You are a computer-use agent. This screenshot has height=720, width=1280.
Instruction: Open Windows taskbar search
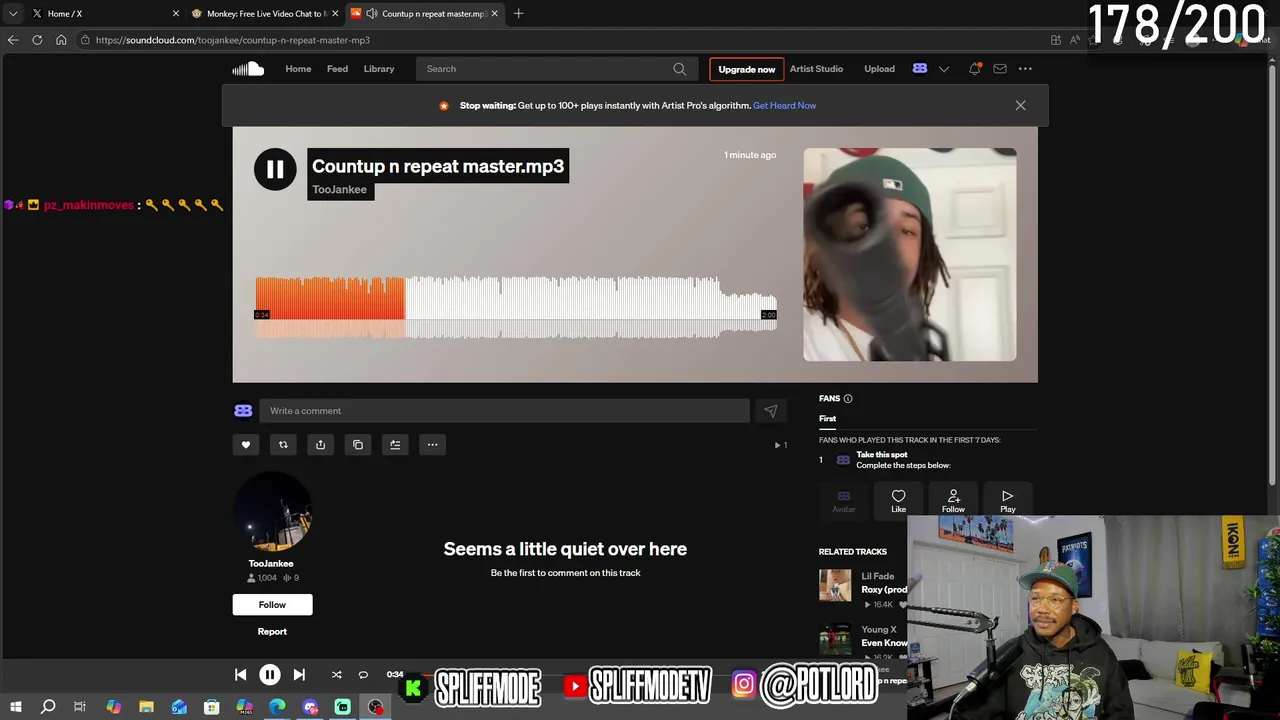[47, 707]
